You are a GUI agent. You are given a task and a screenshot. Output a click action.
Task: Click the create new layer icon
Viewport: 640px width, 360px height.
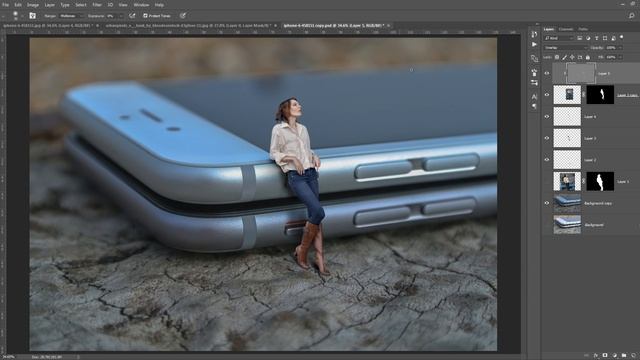pos(633,356)
